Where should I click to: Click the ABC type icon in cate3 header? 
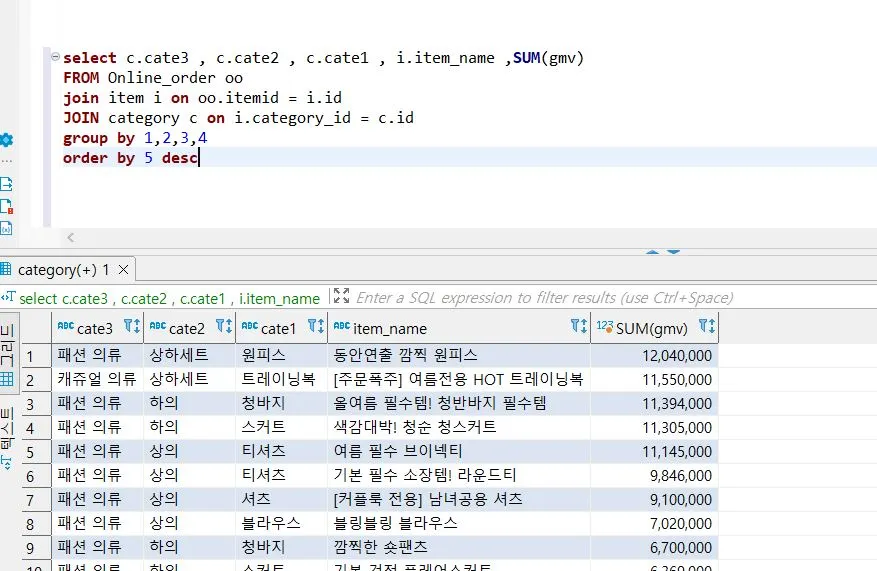click(65, 325)
